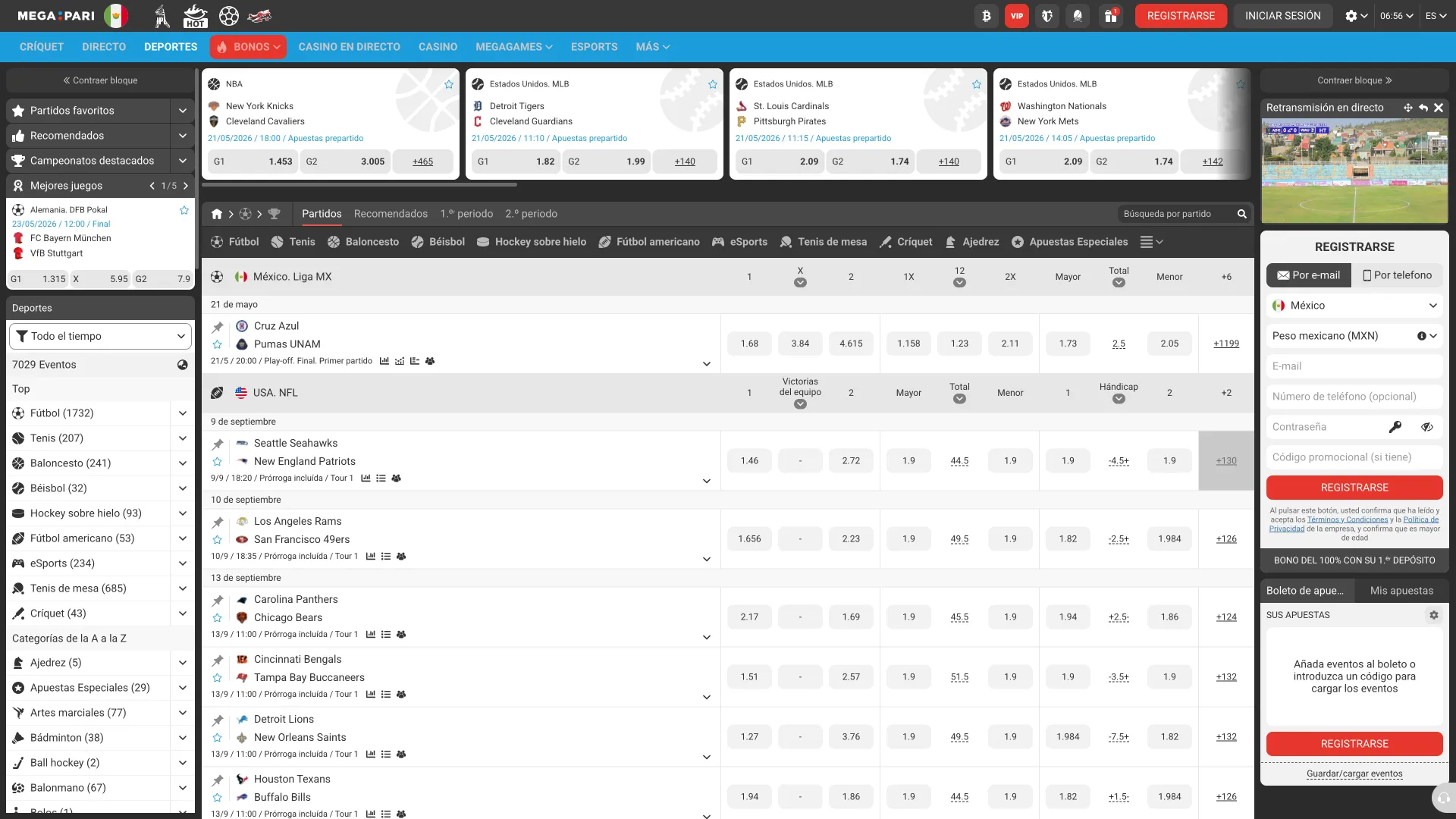Click the group icon for Seattle Seahawks match
The height and width of the screenshot is (819, 1456).
[x=396, y=479]
